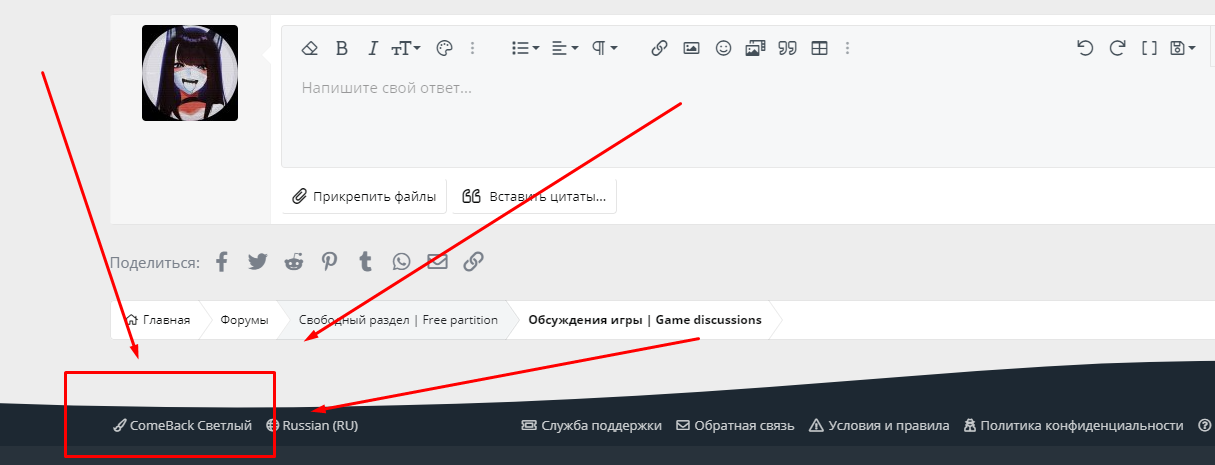Share via the Reddit icon
Image resolution: width=1215 pixels, height=465 pixels.
click(x=293, y=262)
